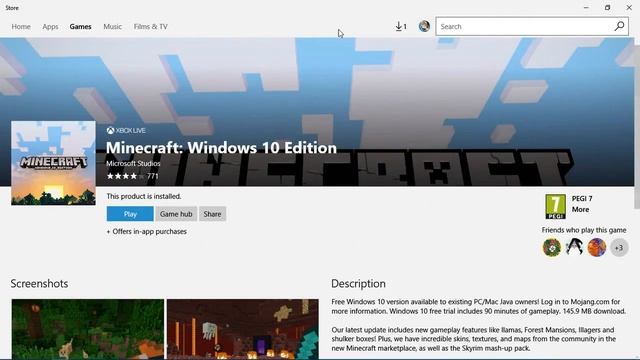Select the Games tab

(x=80, y=27)
